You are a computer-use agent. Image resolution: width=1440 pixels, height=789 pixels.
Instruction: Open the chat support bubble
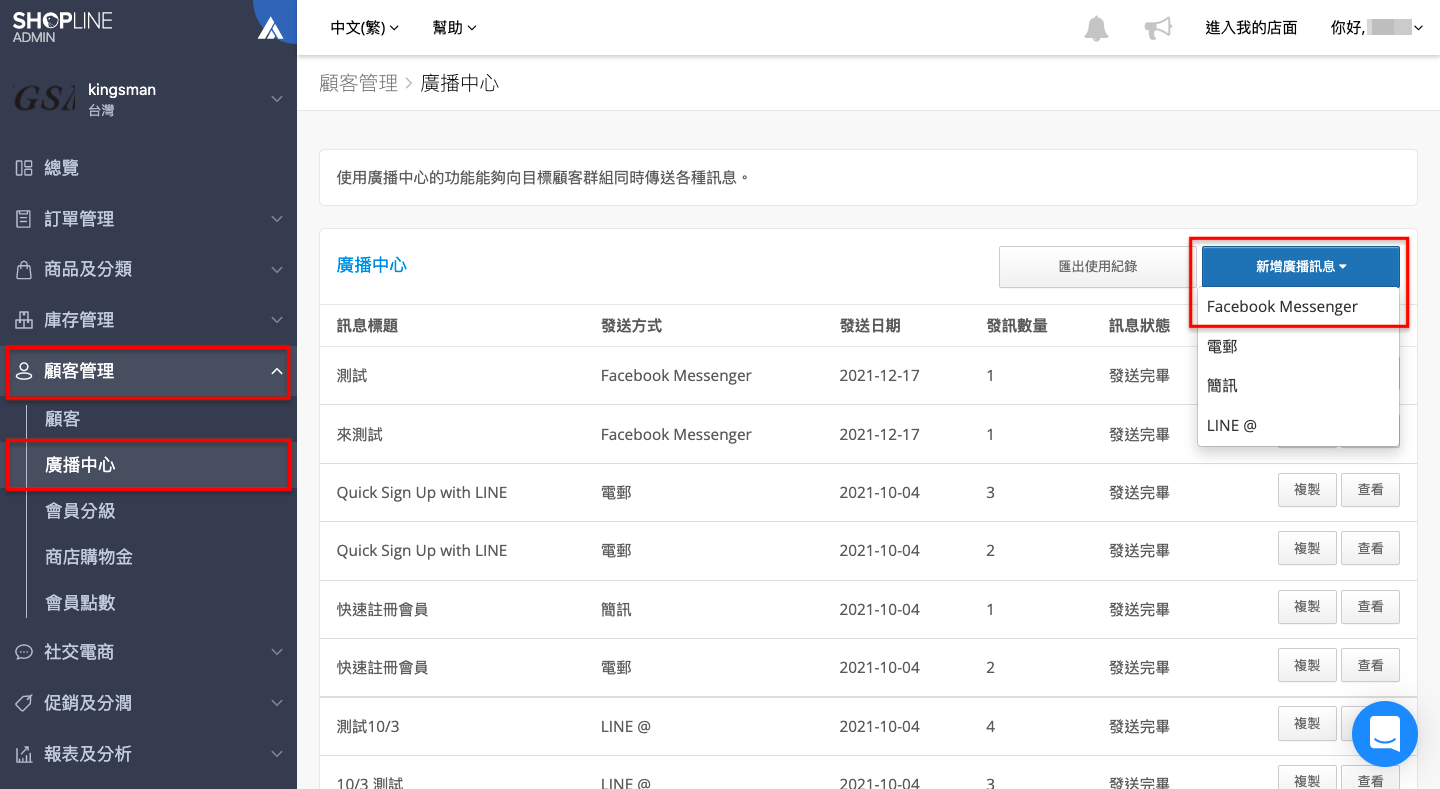[x=1385, y=734]
